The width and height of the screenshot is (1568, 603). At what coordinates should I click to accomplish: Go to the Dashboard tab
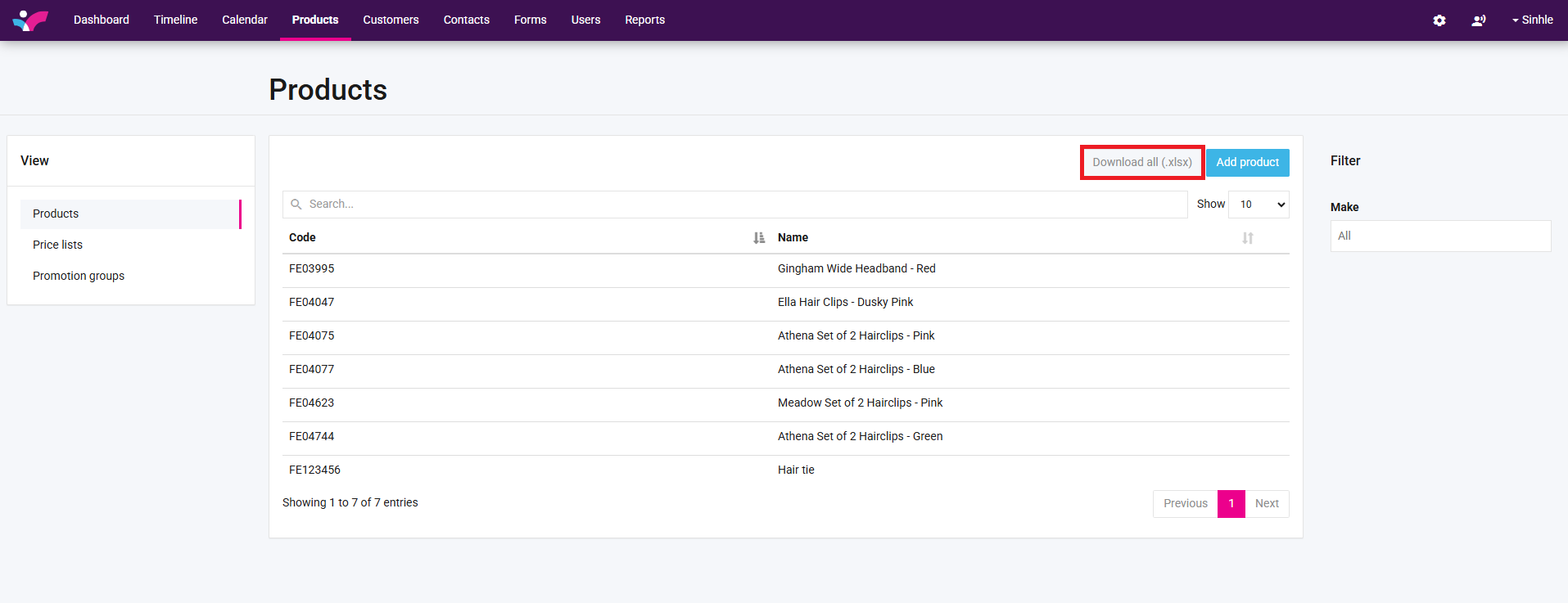click(x=102, y=20)
